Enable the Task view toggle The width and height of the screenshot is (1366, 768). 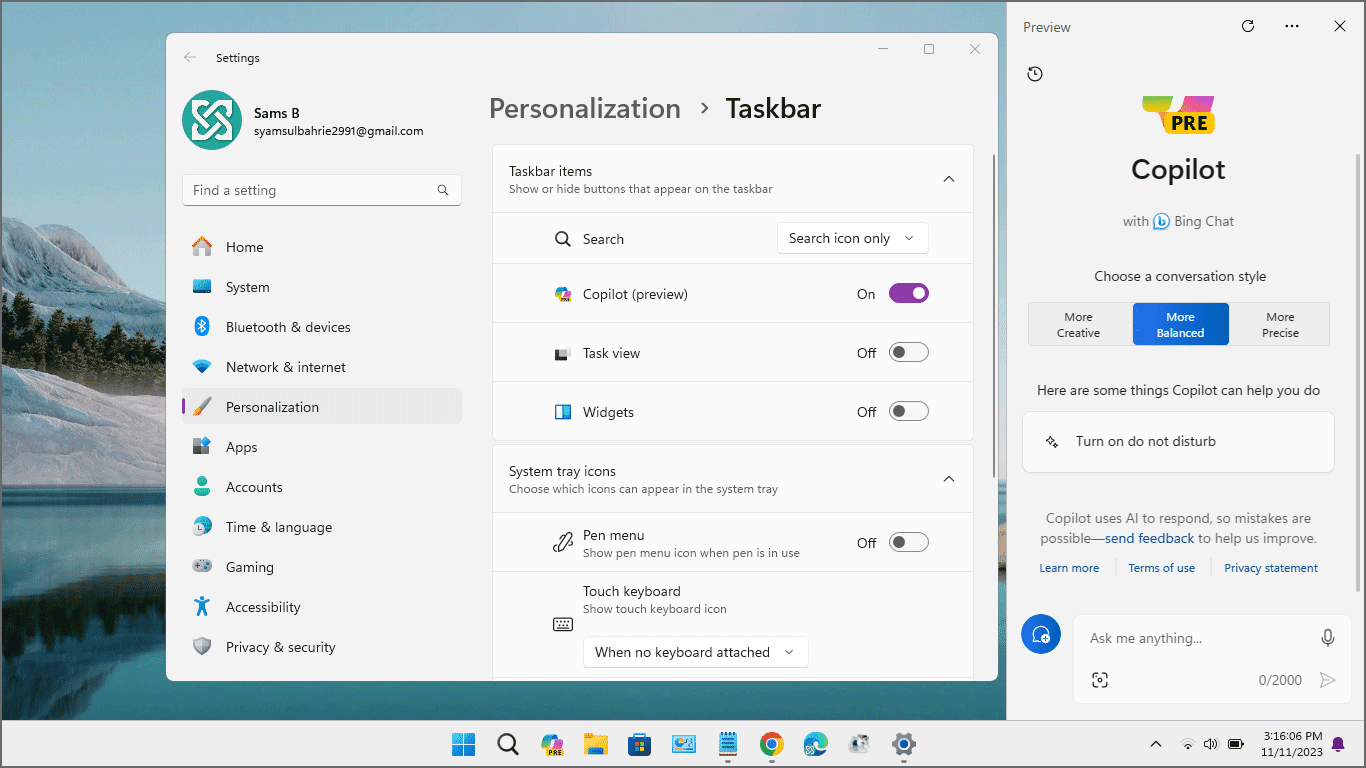click(909, 352)
